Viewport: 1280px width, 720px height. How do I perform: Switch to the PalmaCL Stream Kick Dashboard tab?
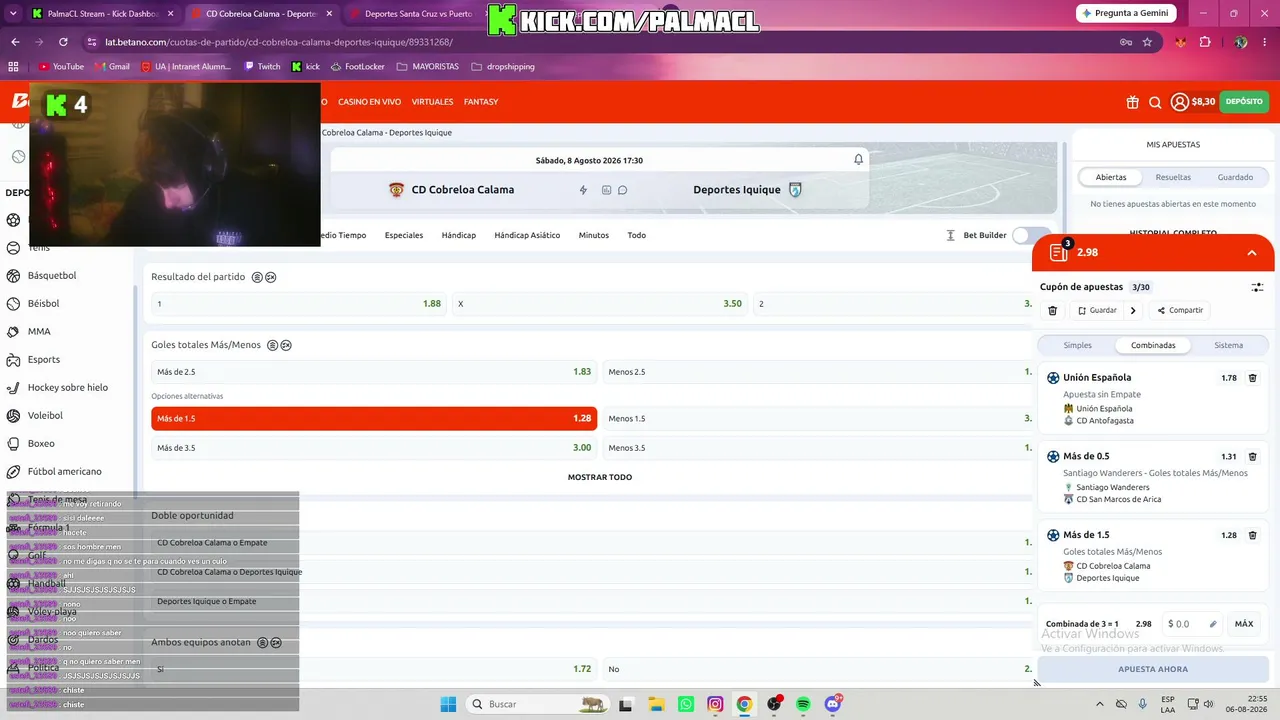click(x=102, y=14)
